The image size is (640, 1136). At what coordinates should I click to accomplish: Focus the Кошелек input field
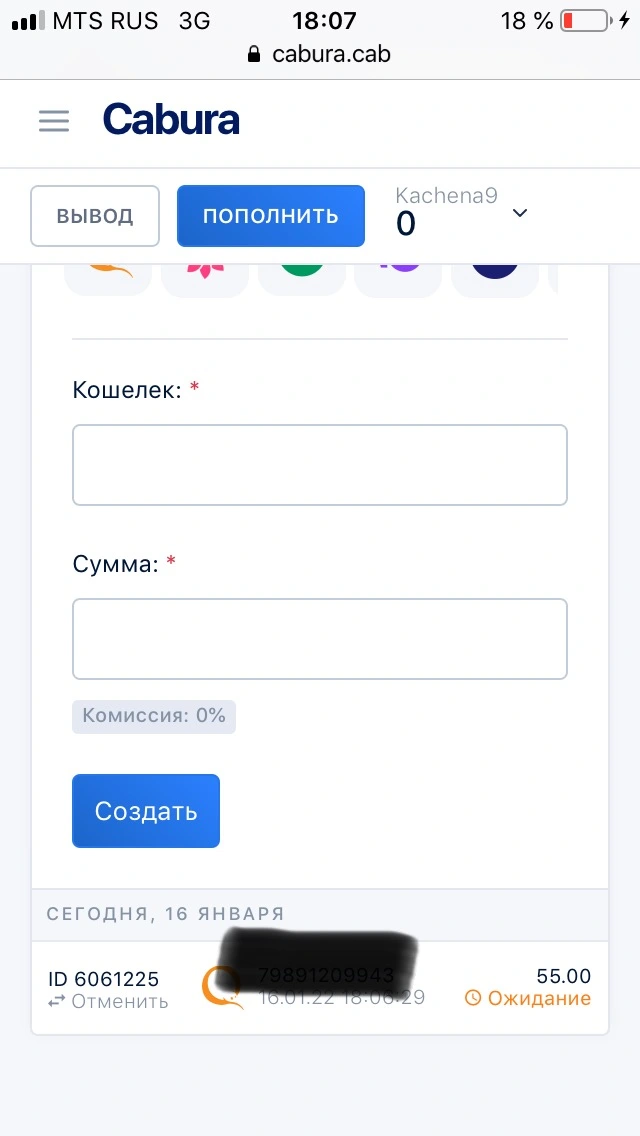click(x=320, y=464)
